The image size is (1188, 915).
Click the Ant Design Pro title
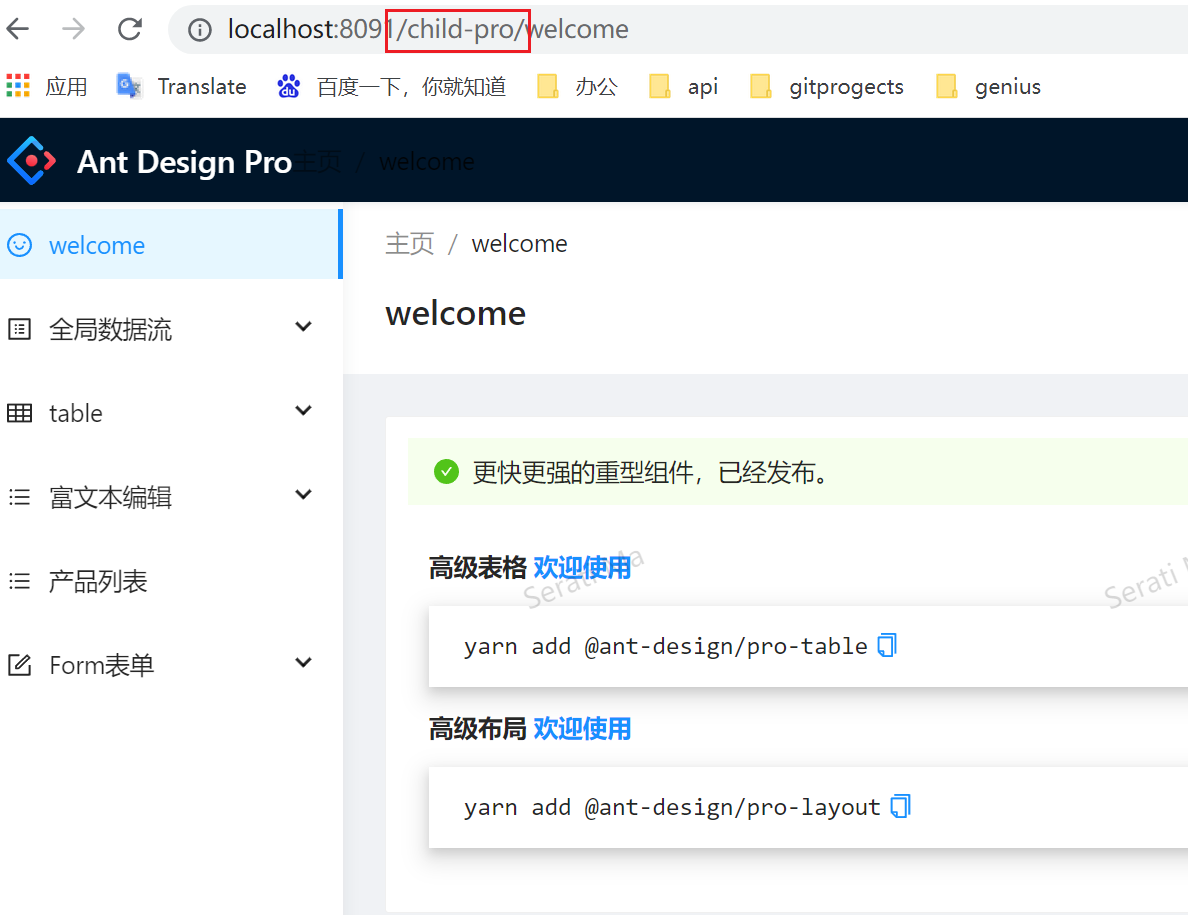[x=184, y=162]
